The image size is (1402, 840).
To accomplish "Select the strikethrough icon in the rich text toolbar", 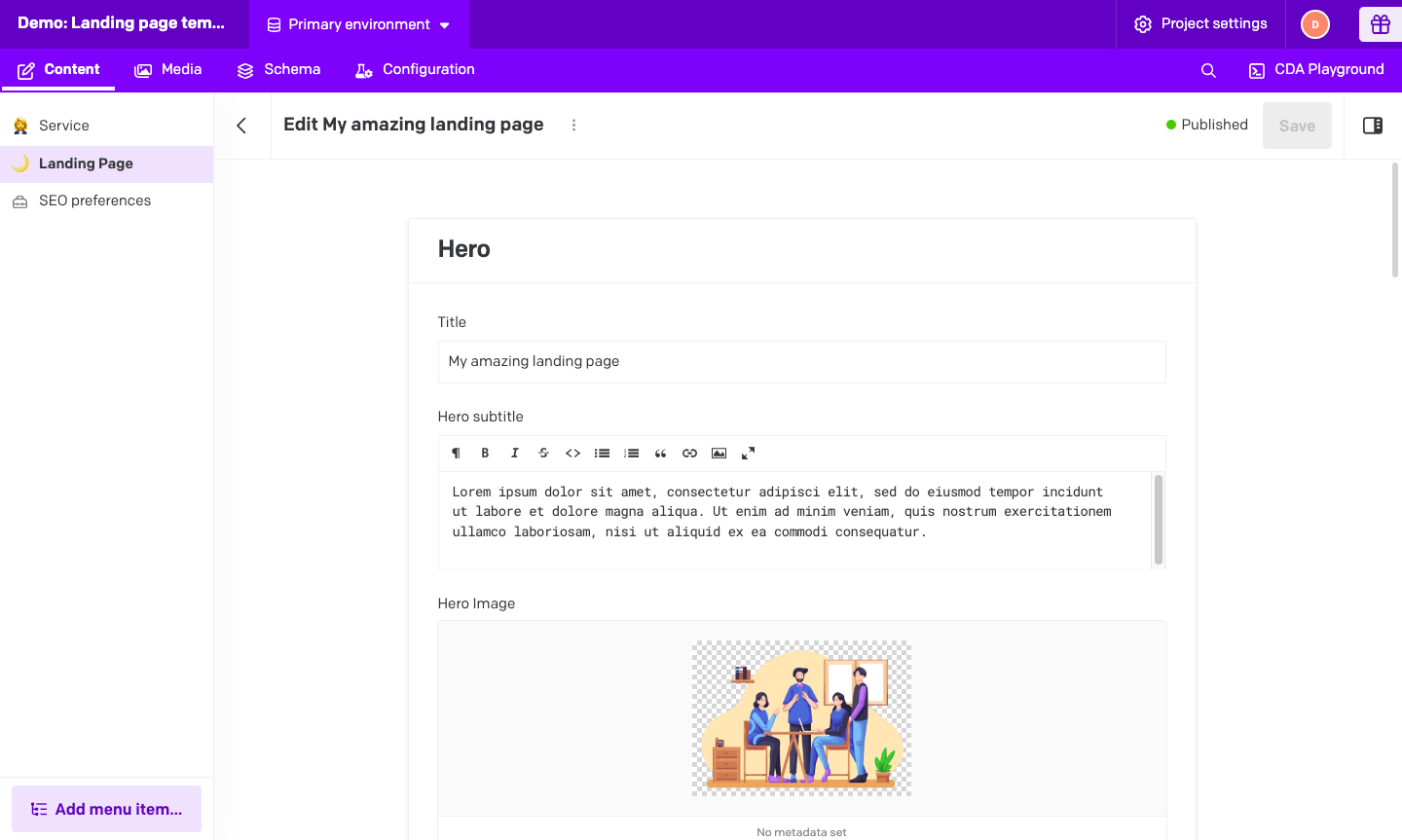I will [x=543, y=453].
